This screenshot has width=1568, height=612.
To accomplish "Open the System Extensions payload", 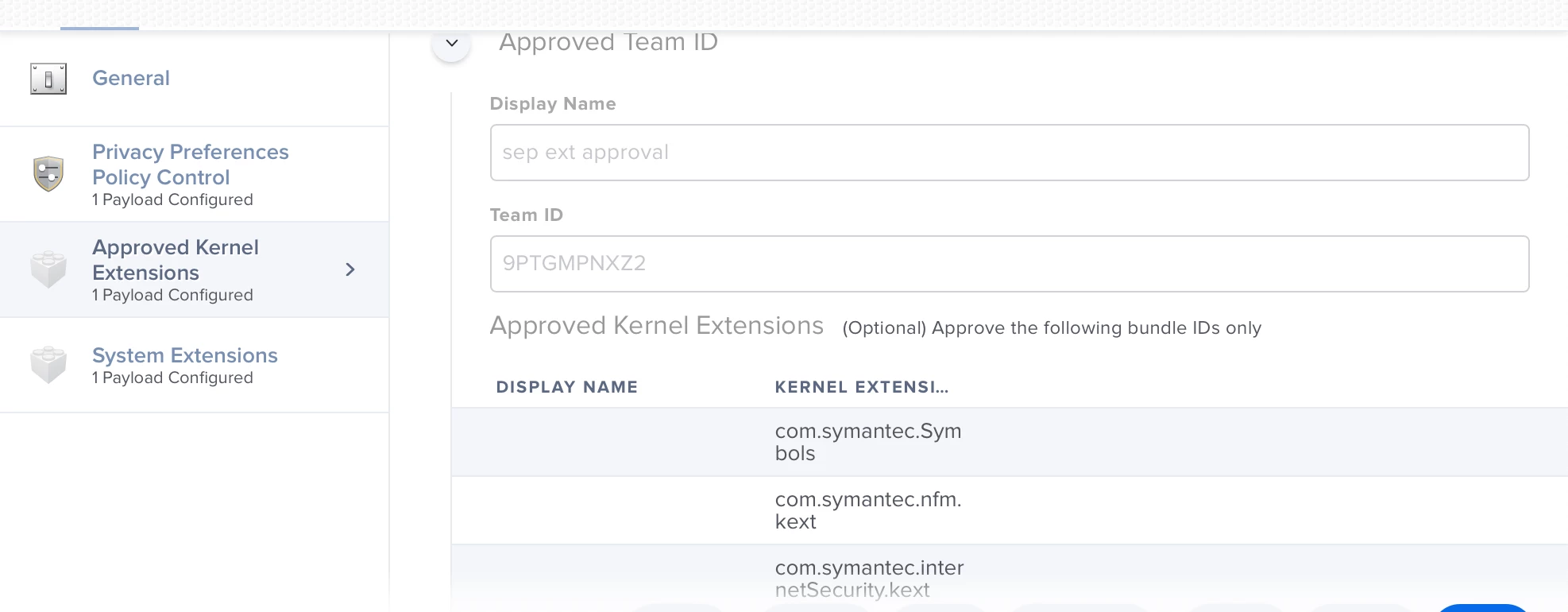I will coord(184,355).
